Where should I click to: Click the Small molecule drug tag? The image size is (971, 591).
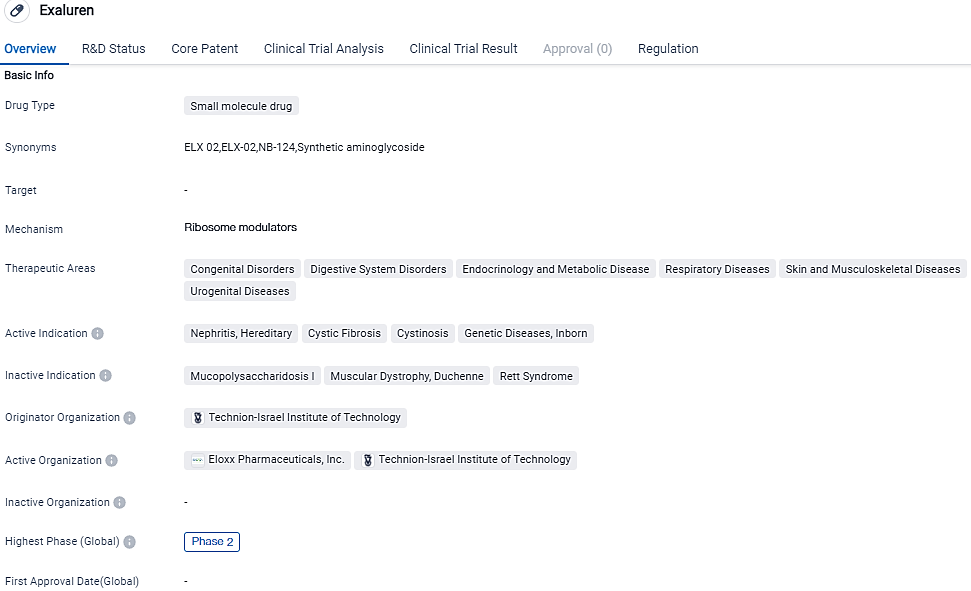[x=241, y=106]
